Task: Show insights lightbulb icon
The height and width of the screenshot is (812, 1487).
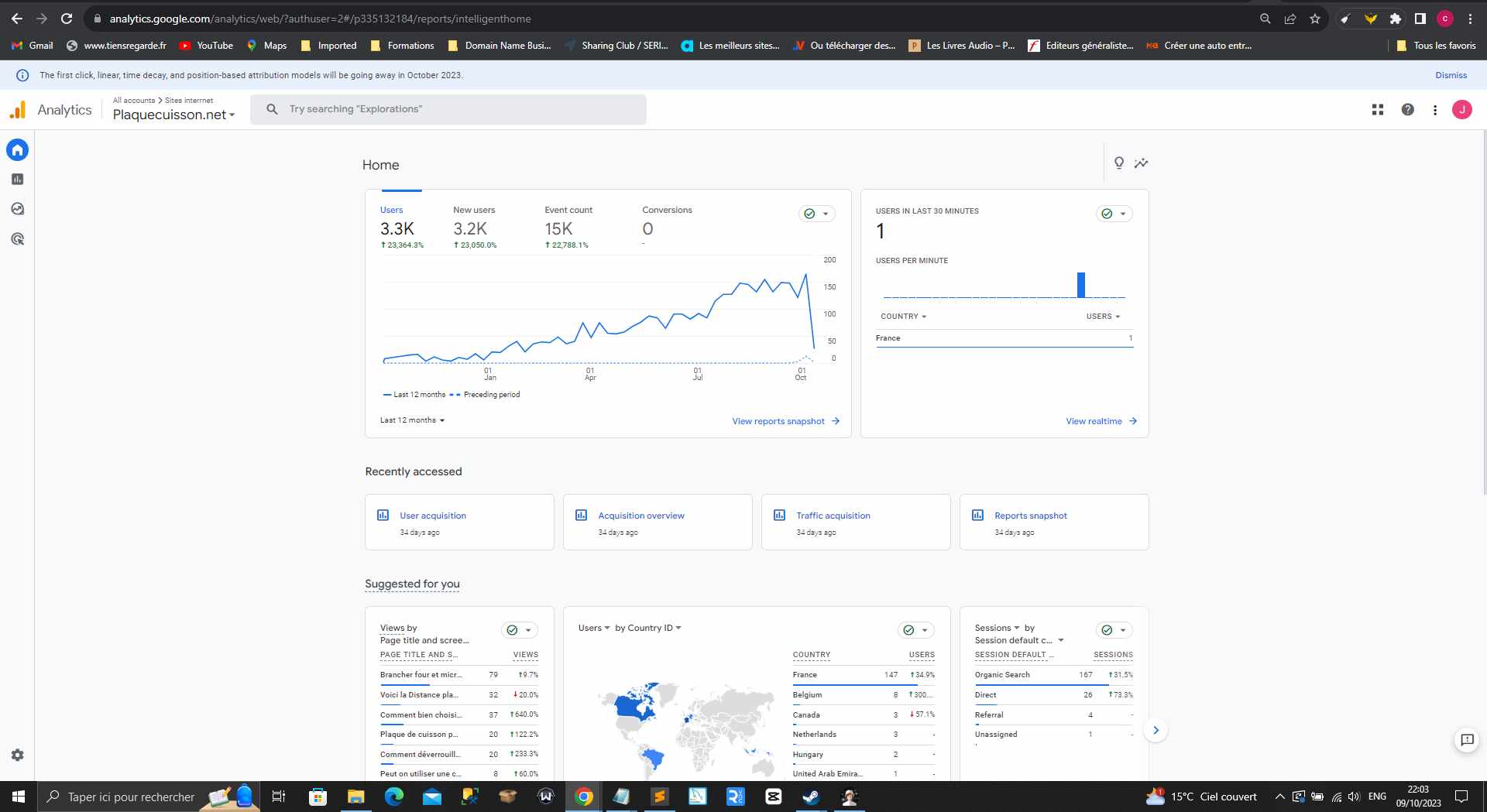Action: (x=1118, y=163)
